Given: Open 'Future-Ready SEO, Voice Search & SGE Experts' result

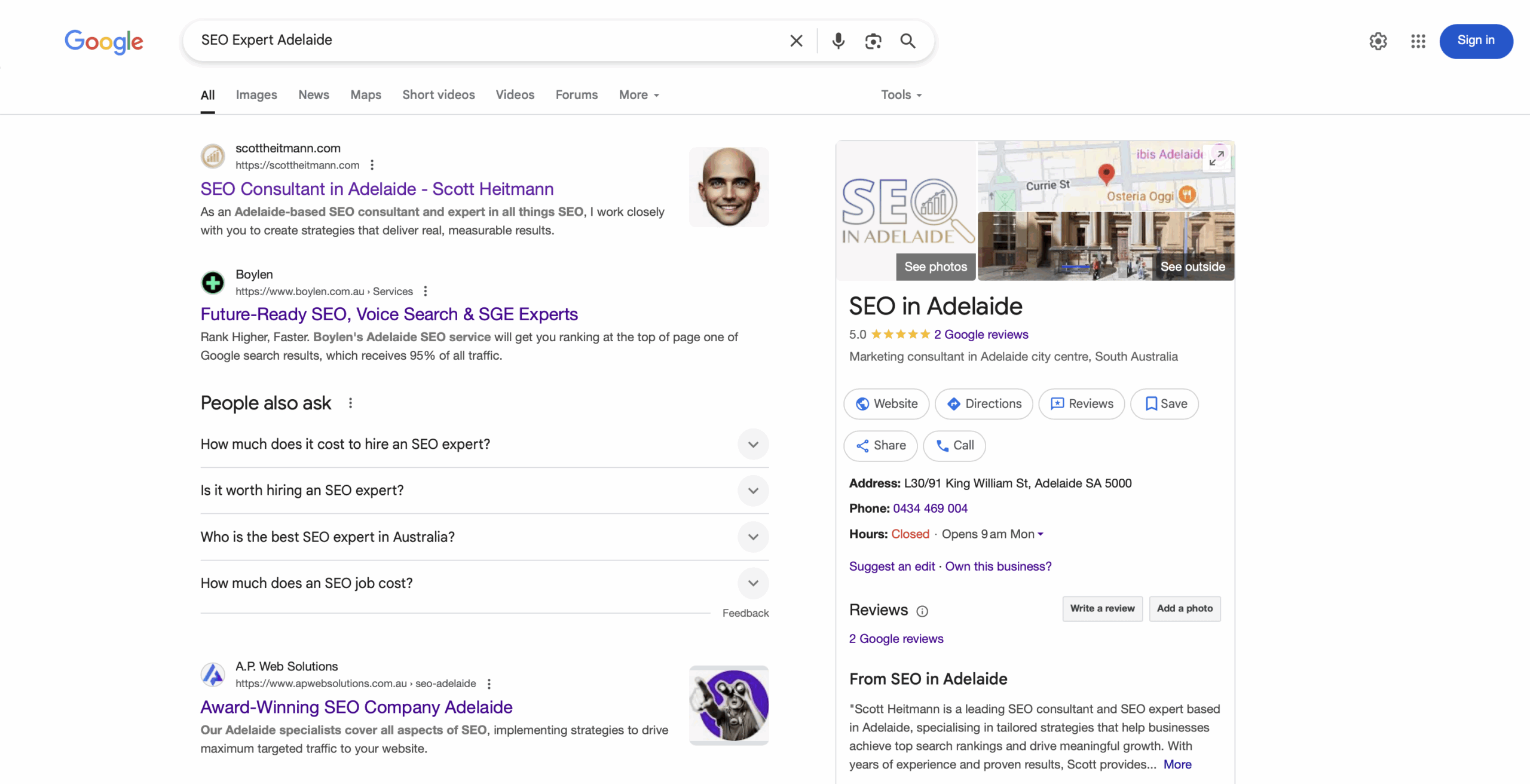Looking at the screenshot, I should 389,314.
